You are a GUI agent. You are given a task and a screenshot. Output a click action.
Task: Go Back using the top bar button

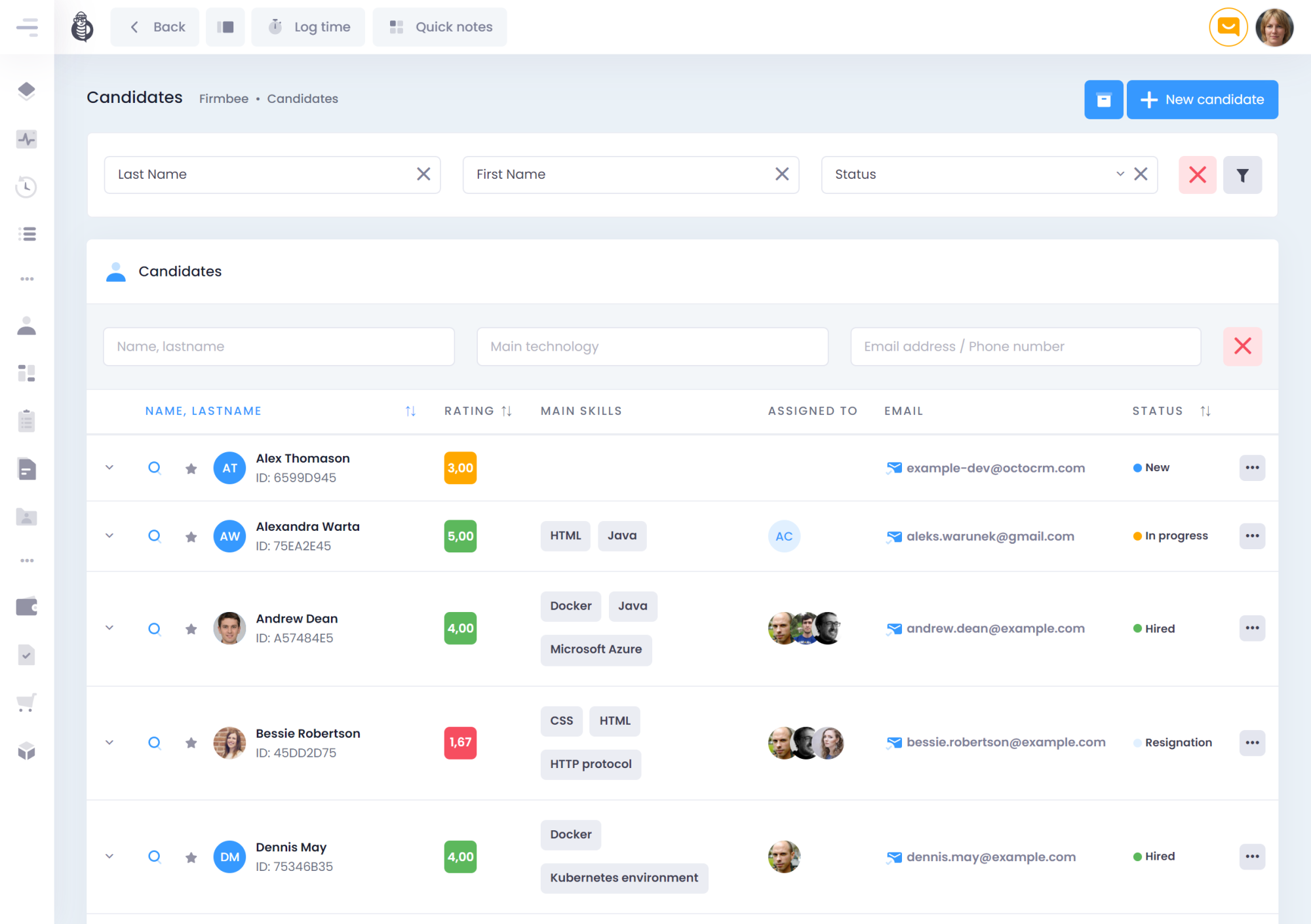point(155,27)
